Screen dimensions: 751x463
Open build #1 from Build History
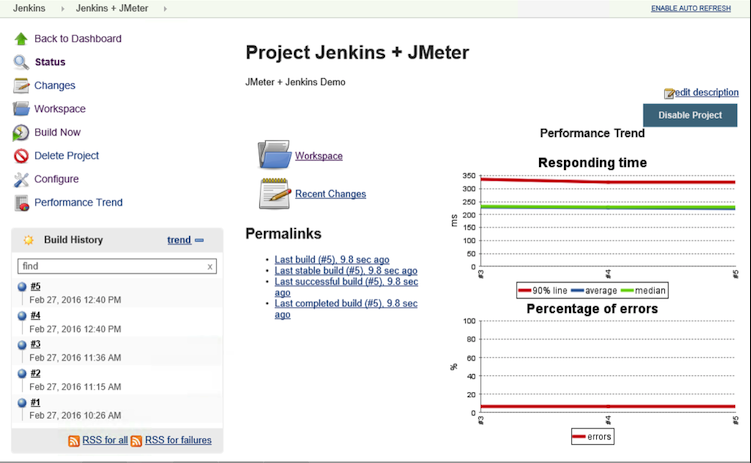35,402
